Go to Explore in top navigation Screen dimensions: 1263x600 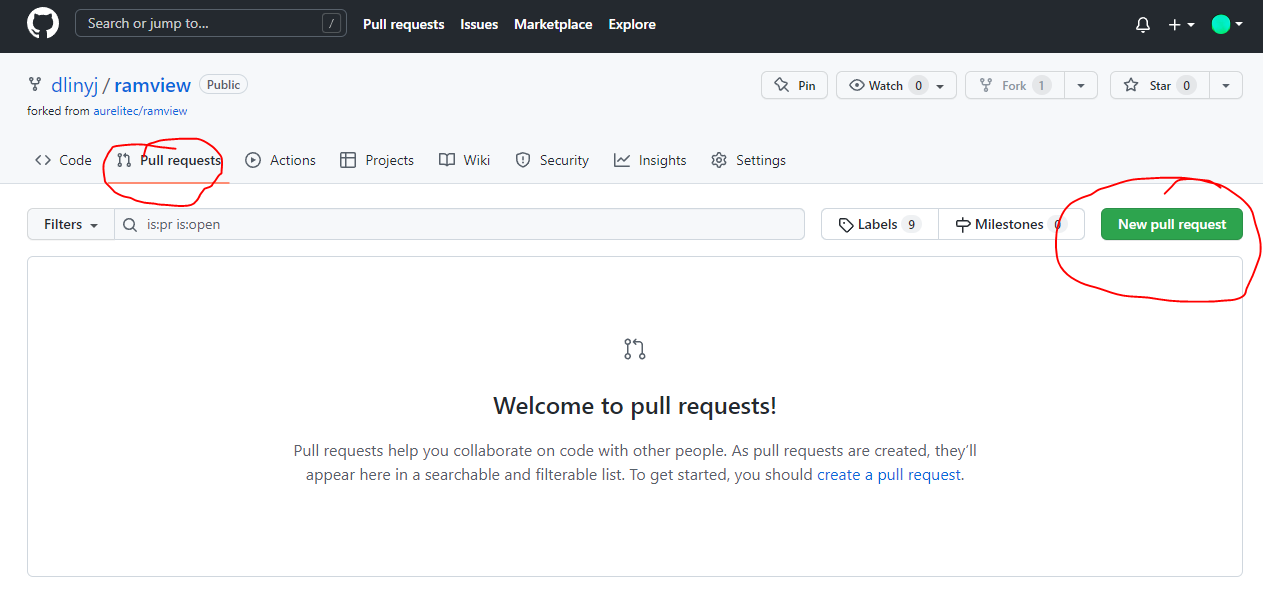632,24
